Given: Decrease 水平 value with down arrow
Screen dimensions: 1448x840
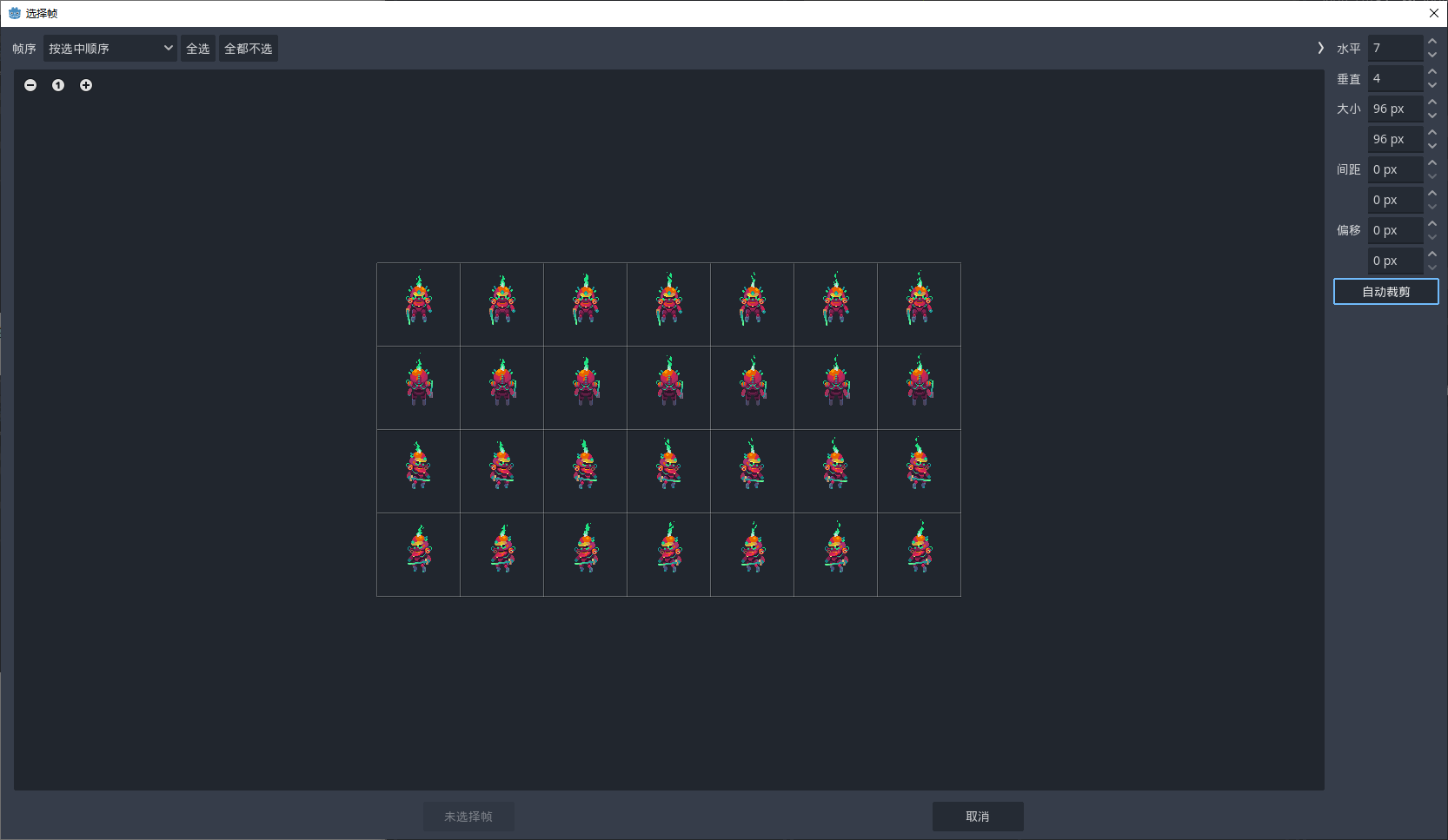Looking at the screenshot, I should point(1432,55).
